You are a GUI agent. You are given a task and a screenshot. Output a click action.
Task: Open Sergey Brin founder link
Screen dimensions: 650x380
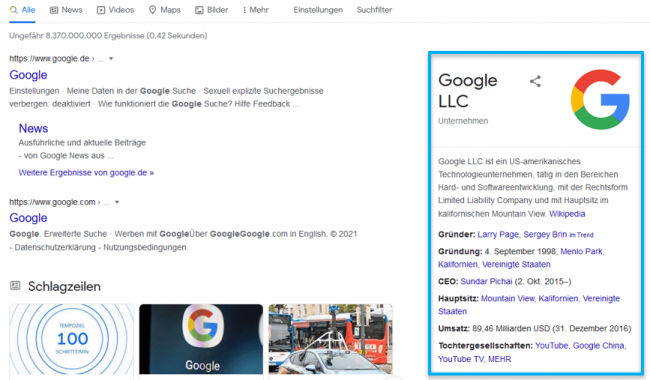(x=545, y=235)
